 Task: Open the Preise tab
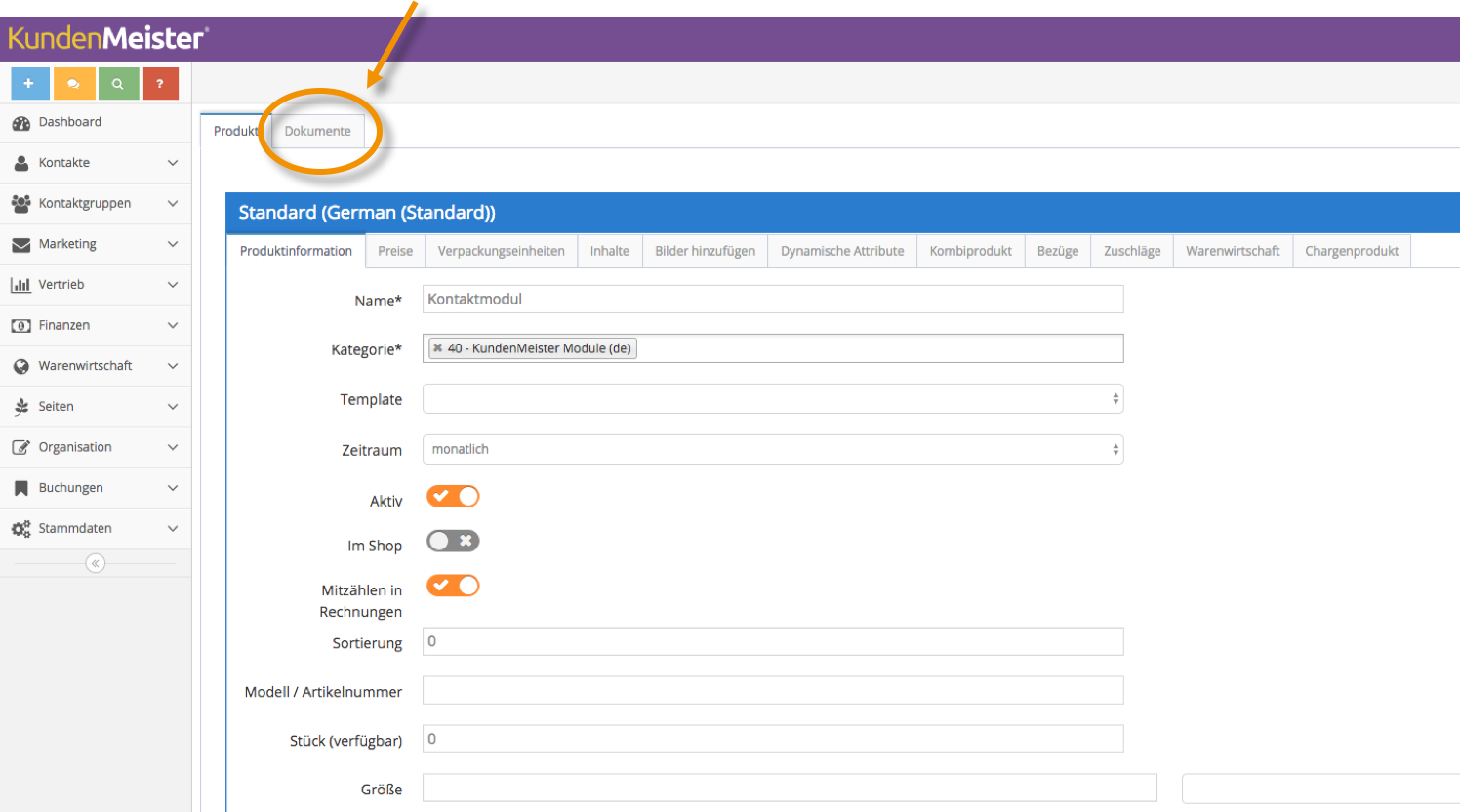click(x=395, y=251)
